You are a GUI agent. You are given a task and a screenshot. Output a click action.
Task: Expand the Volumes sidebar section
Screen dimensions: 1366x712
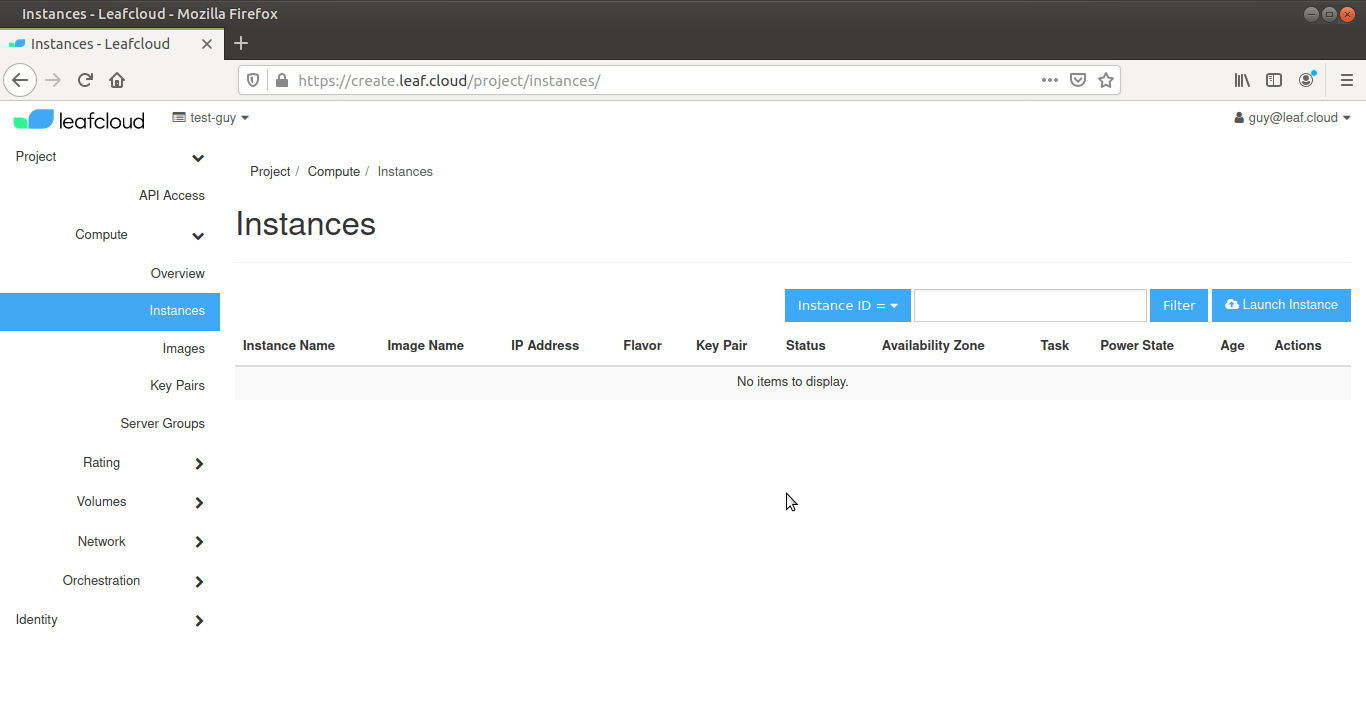pos(110,502)
